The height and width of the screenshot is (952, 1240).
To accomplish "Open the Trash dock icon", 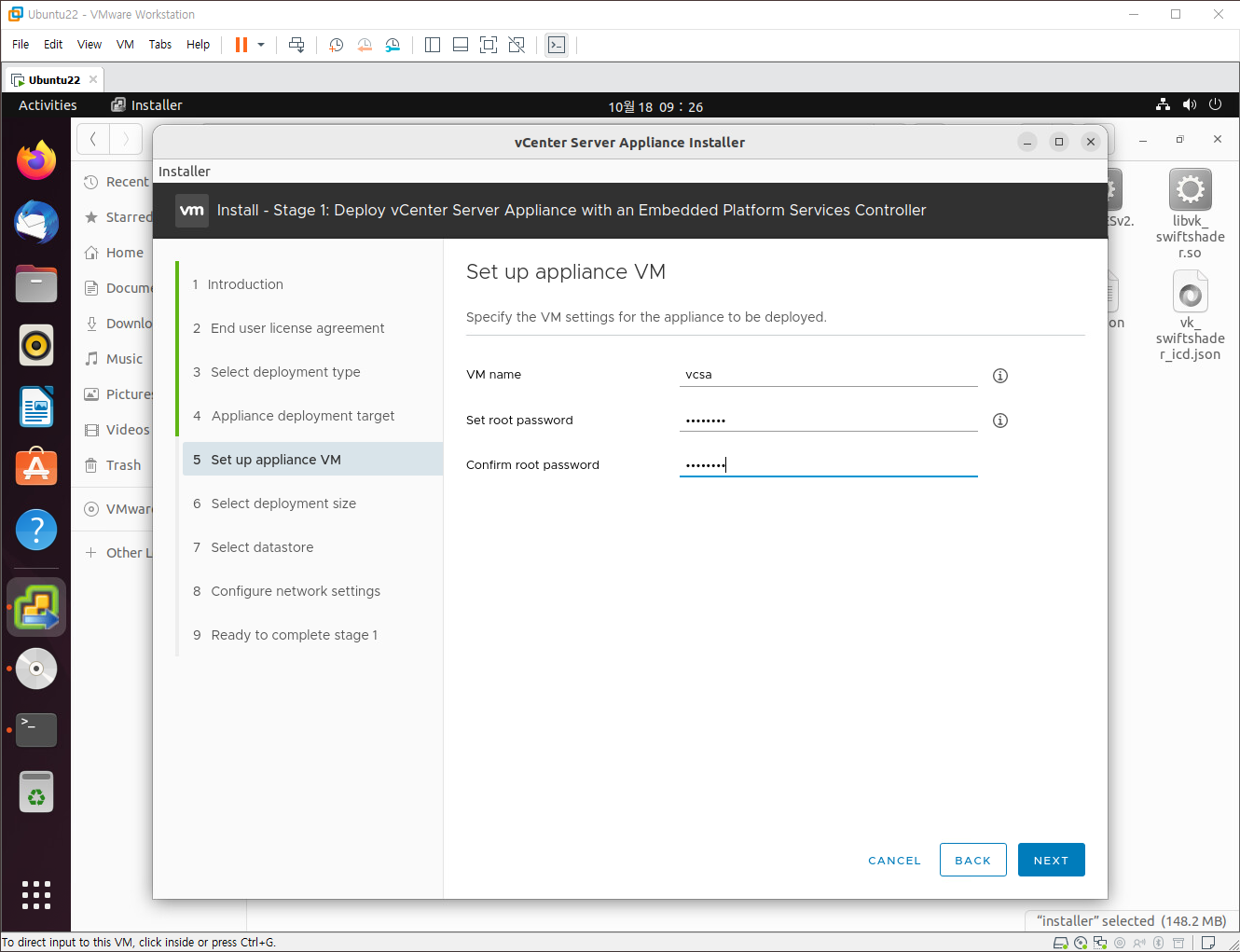I will click(x=36, y=792).
